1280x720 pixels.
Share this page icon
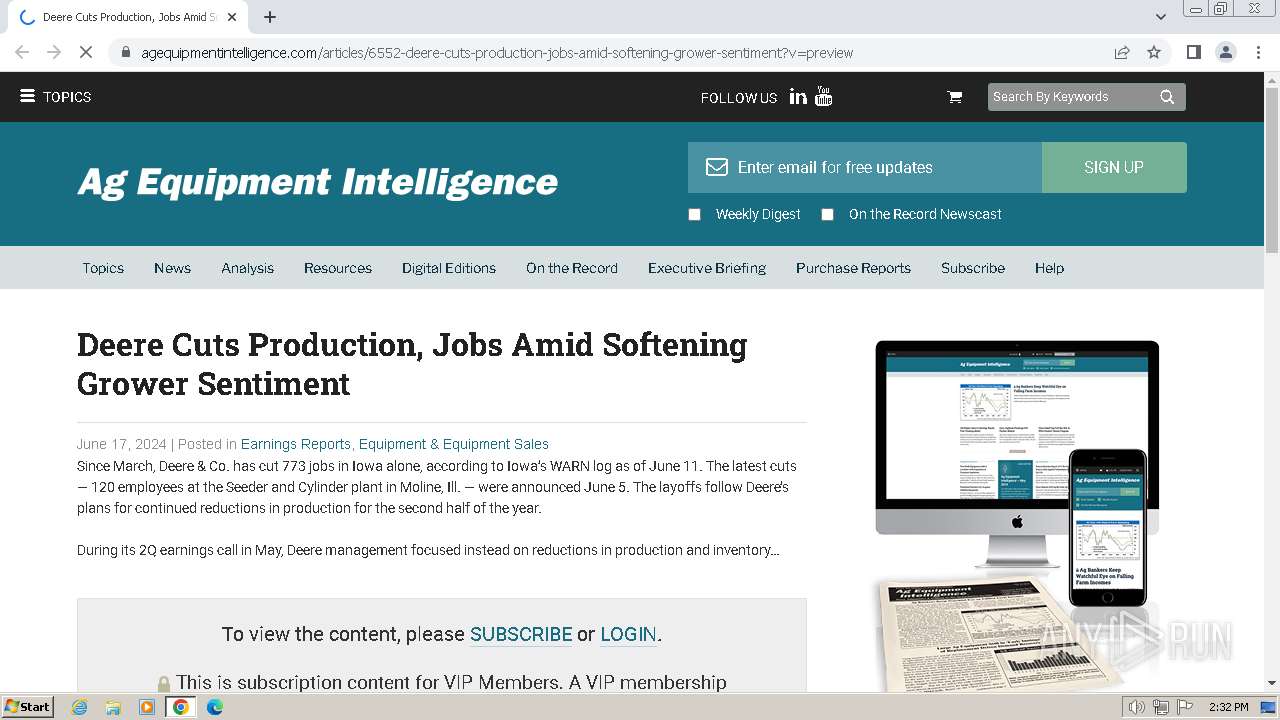pos(1122,52)
